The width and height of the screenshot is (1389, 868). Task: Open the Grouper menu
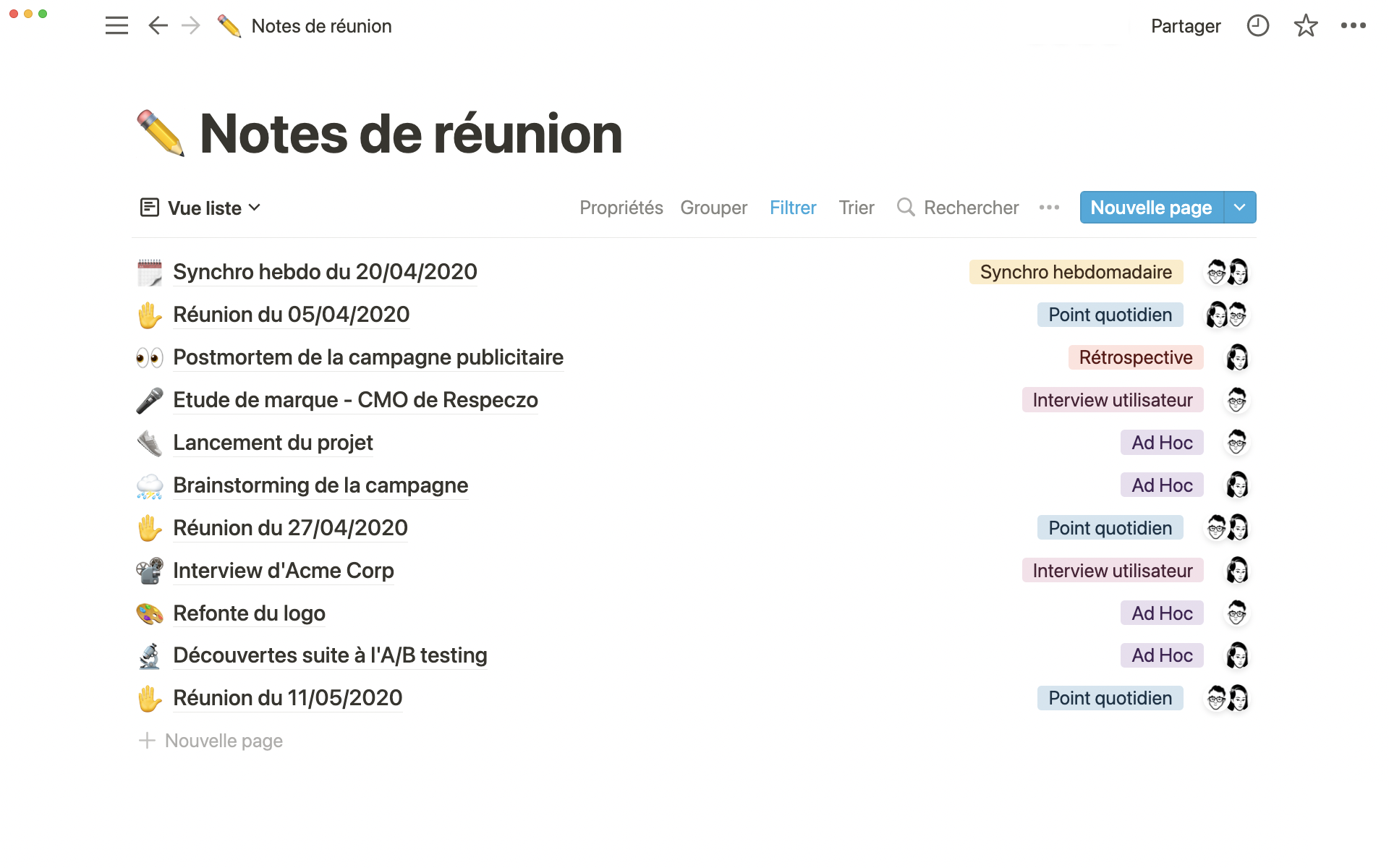pyautogui.click(x=713, y=208)
